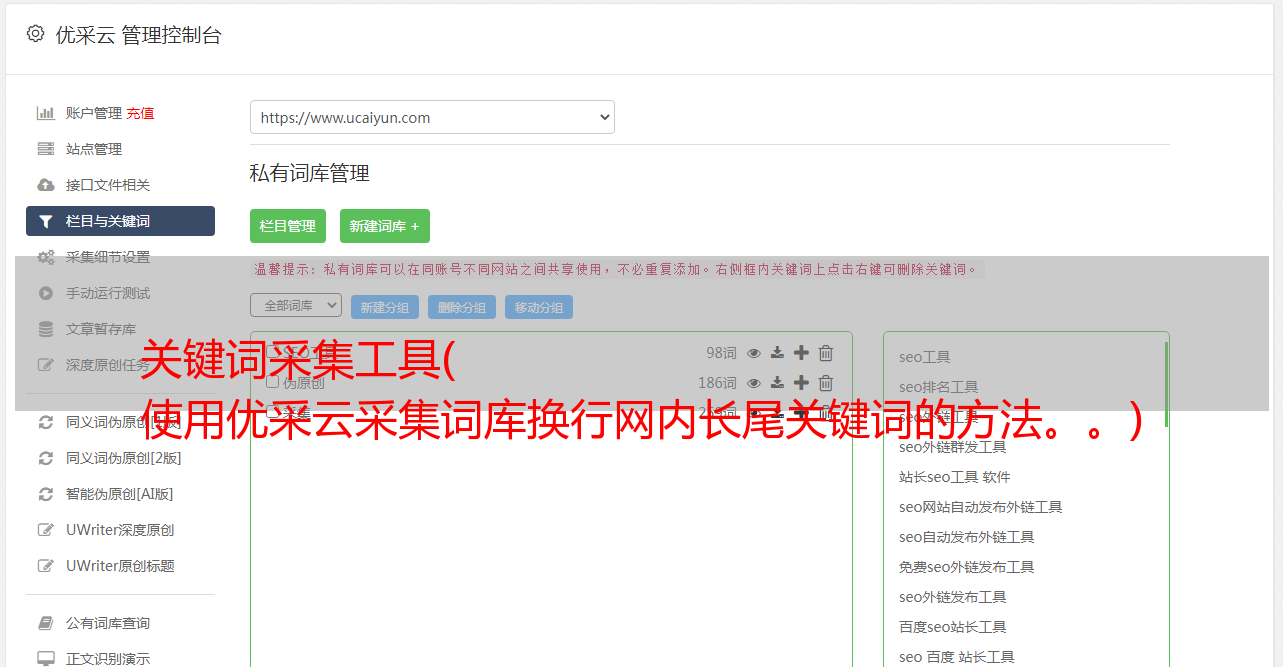
Task: Add keywords to the 伪原创 library
Action: click(x=801, y=383)
